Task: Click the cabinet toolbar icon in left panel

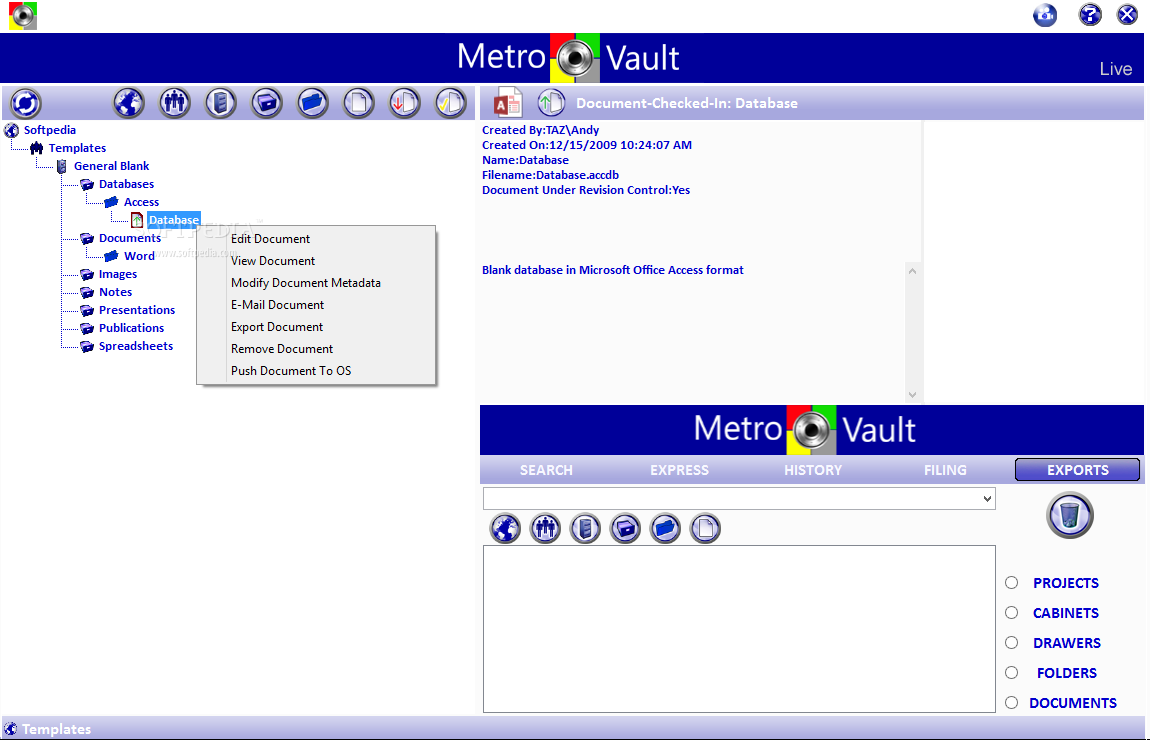Action: click(220, 103)
